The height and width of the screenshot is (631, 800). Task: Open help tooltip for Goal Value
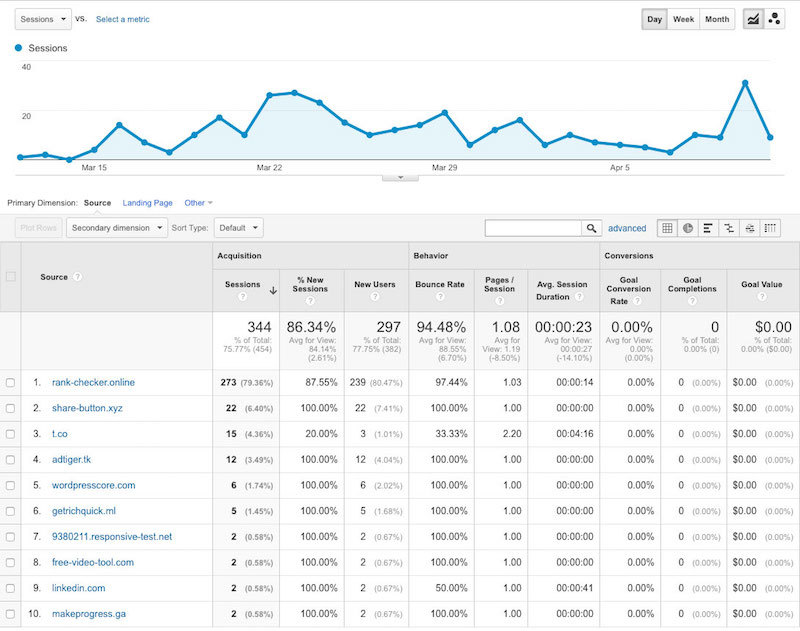[762, 296]
